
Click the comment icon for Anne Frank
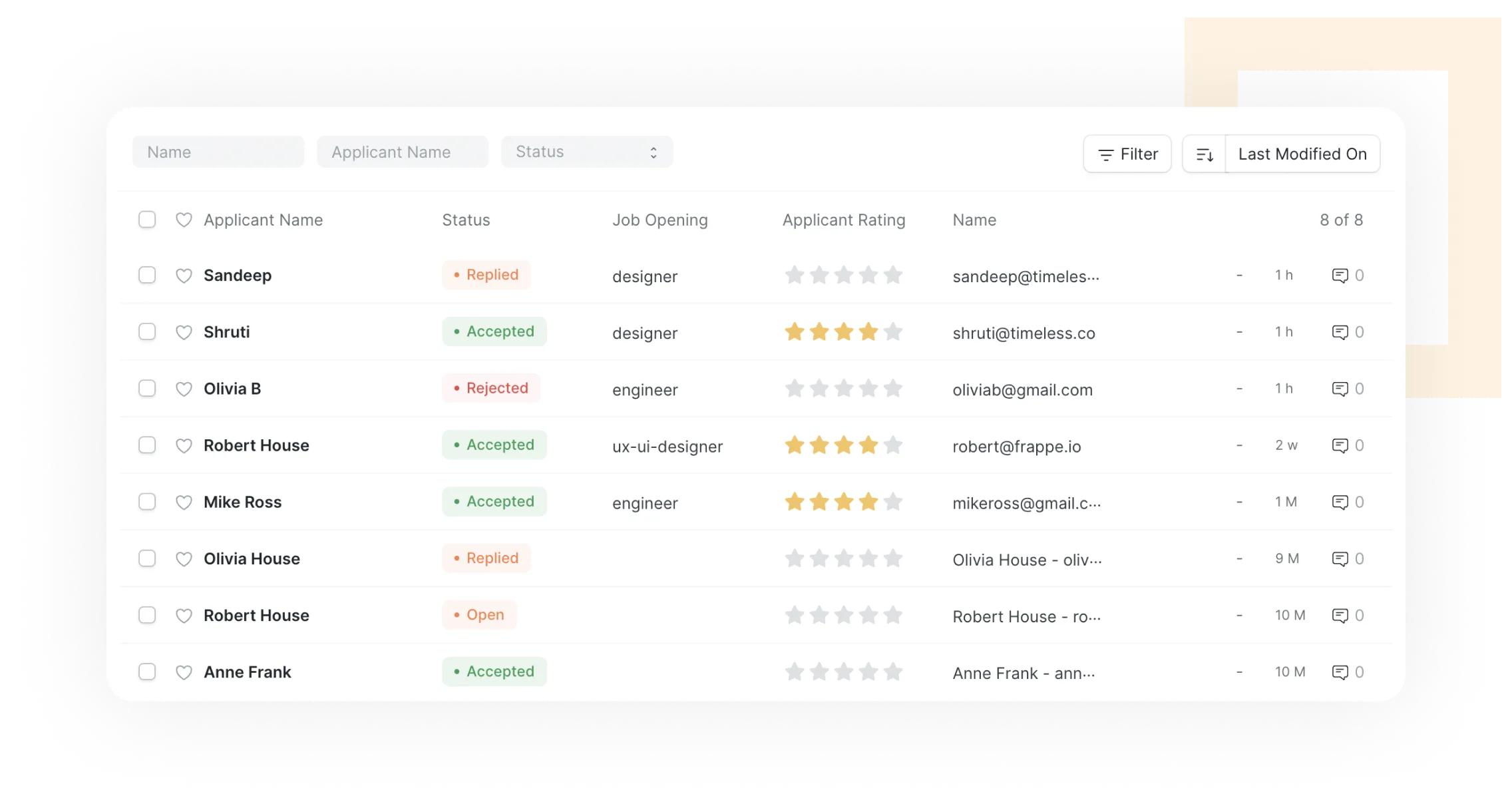click(1340, 672)
